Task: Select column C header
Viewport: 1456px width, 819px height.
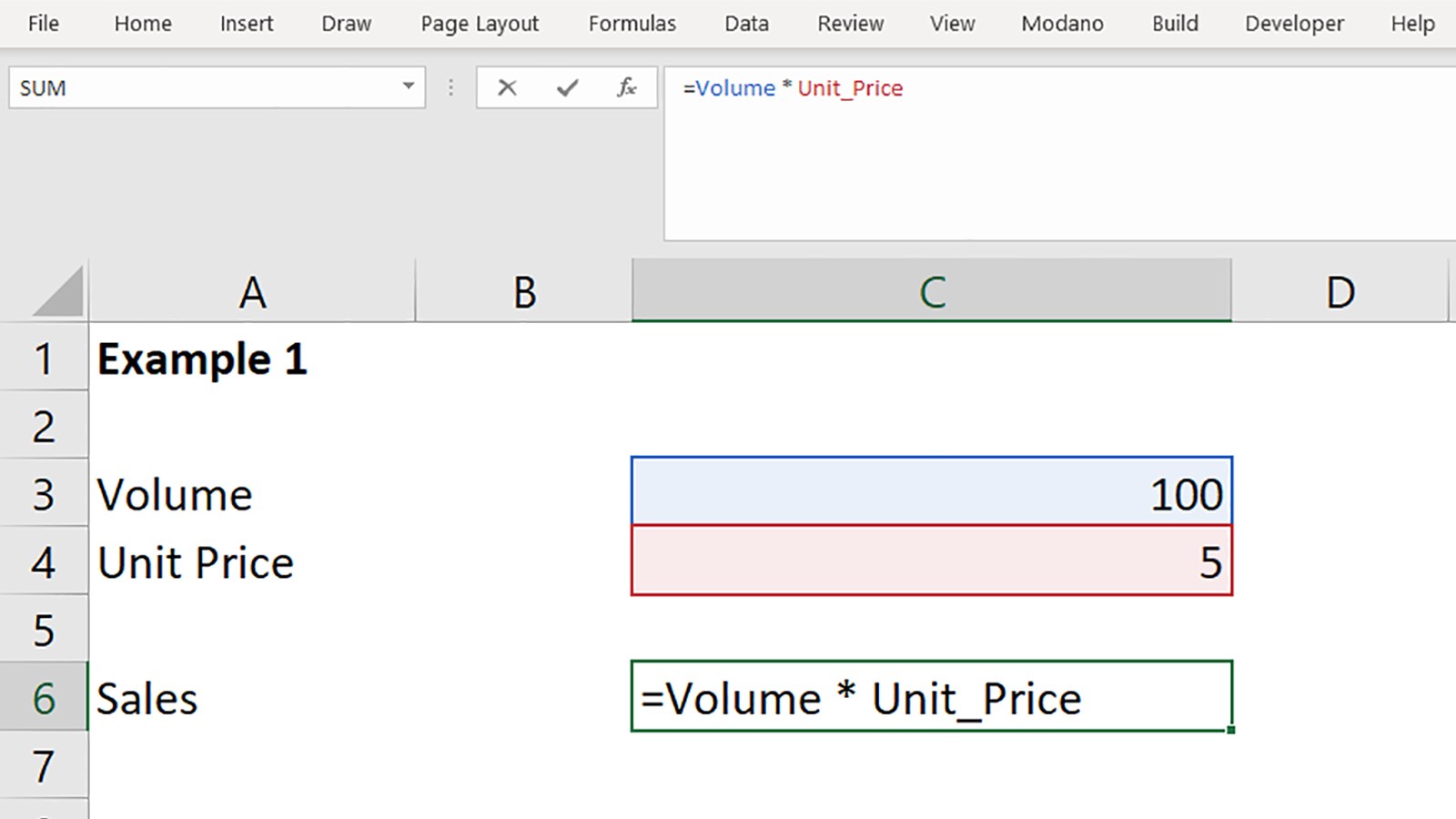Action: [x=931, y=293]
